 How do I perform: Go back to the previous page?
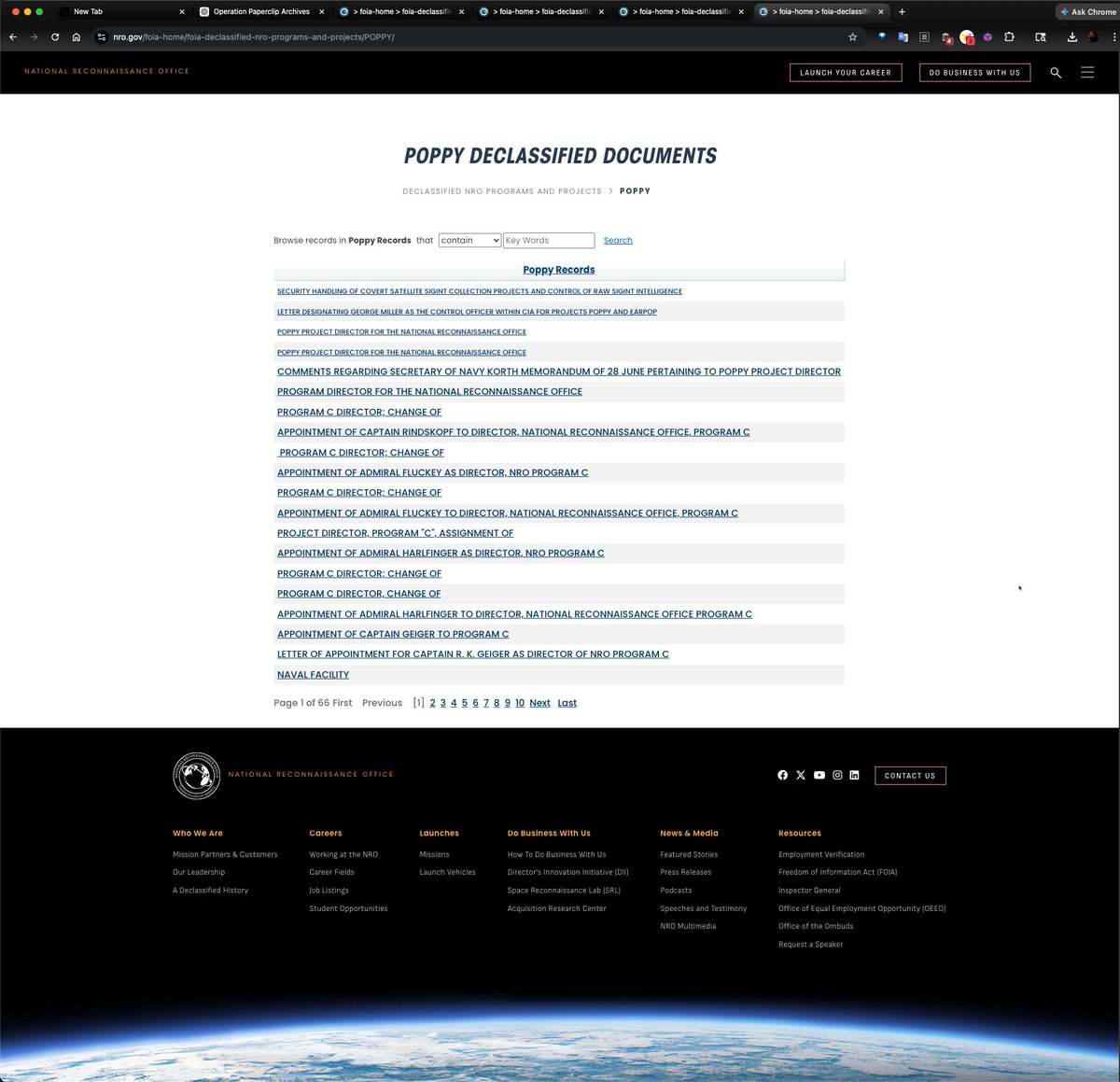(x=13, y=37)
